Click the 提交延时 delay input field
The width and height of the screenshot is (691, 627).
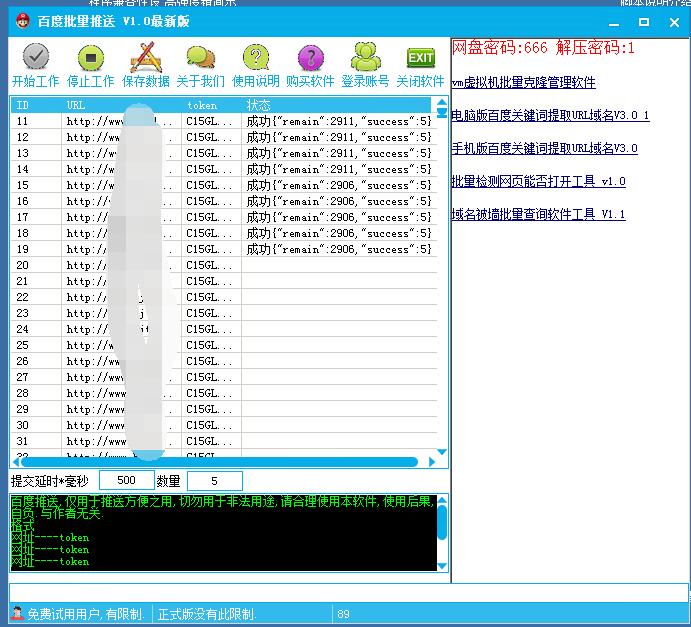[127, 481]
